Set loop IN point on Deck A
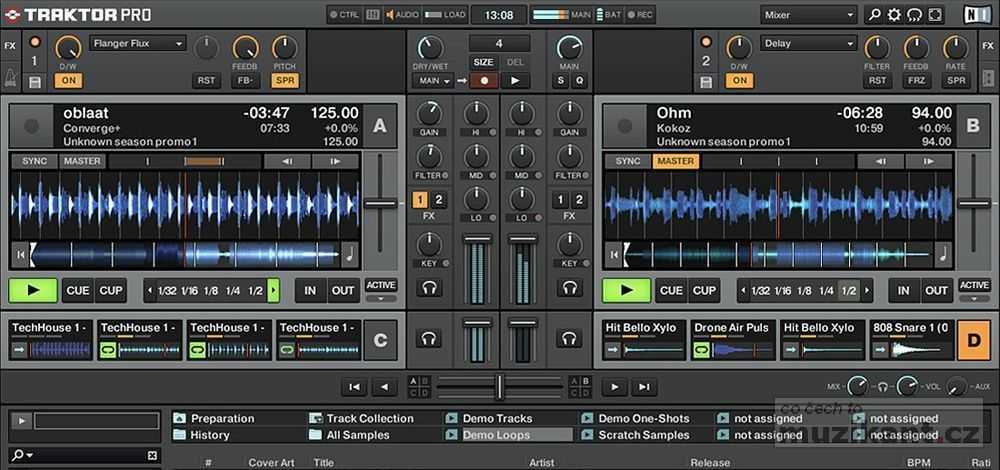 [311, 290]
